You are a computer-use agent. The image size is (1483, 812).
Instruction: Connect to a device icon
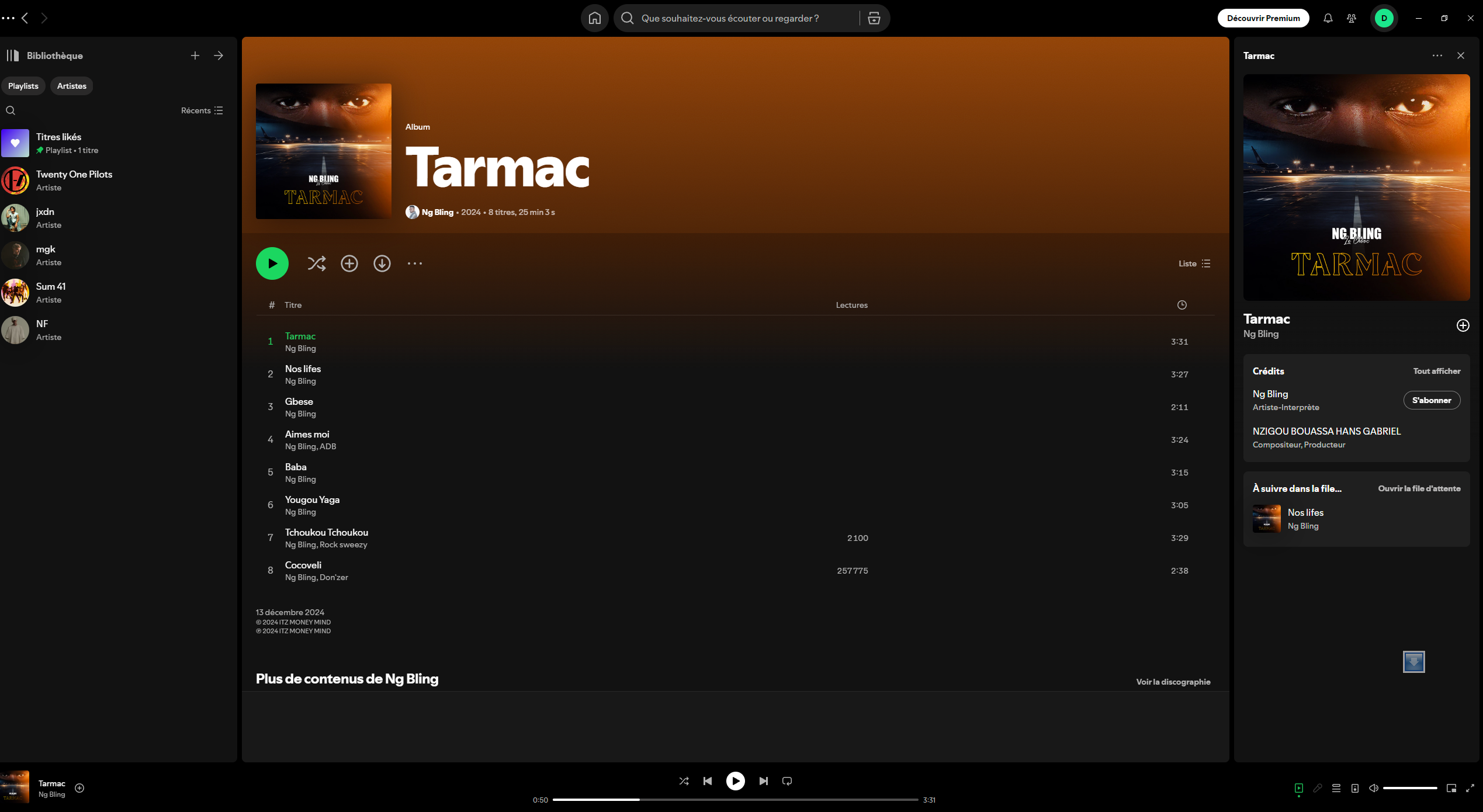[1354, 788]
